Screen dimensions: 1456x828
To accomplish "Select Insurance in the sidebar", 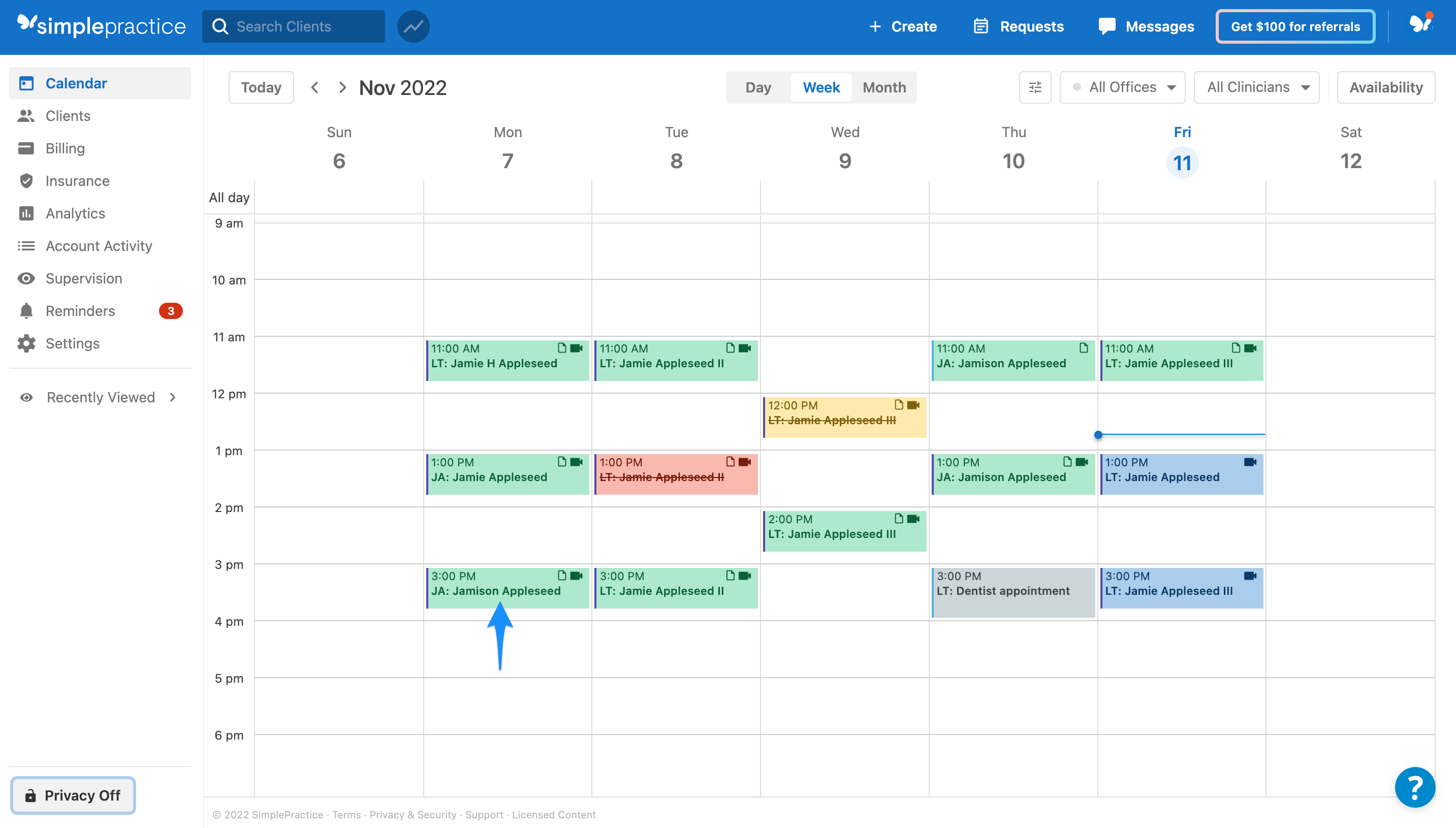I will 77,181.
